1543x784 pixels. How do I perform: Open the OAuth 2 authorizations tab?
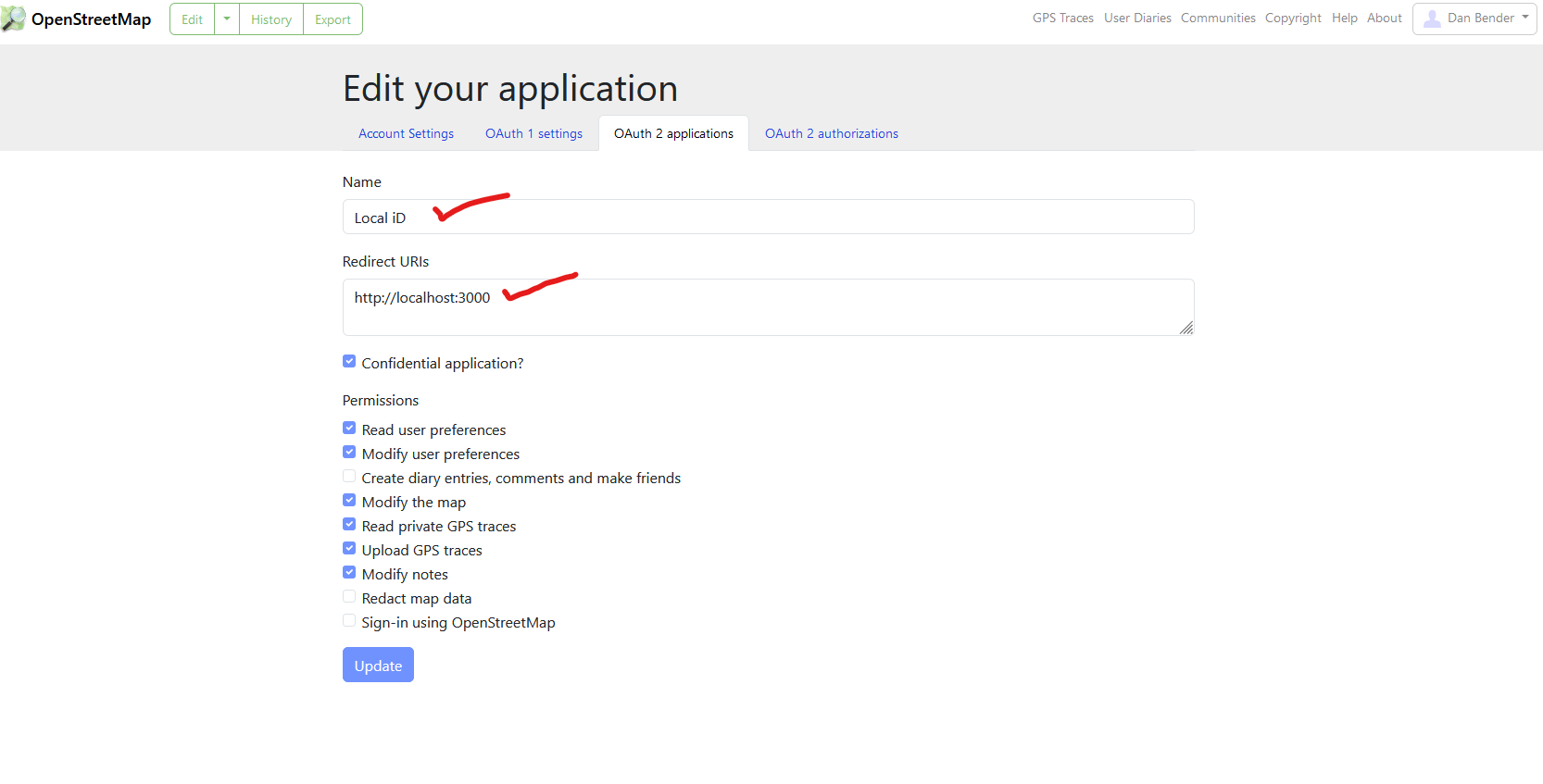click(x=831, y=133)
